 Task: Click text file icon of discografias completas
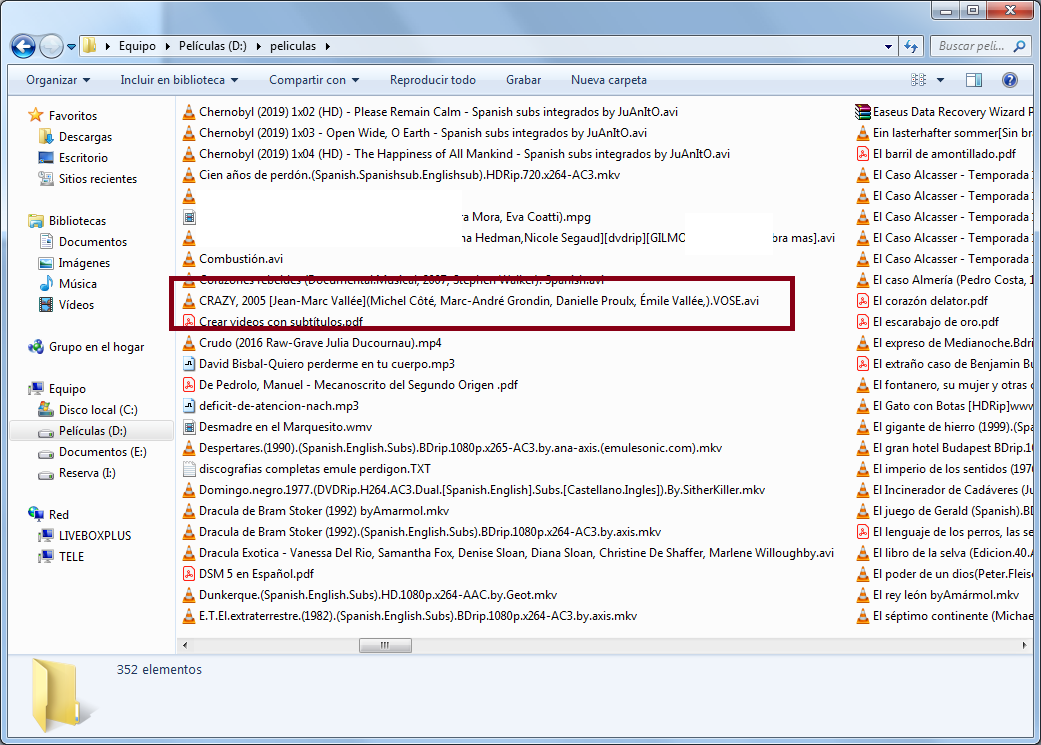(x=189, y=469)
